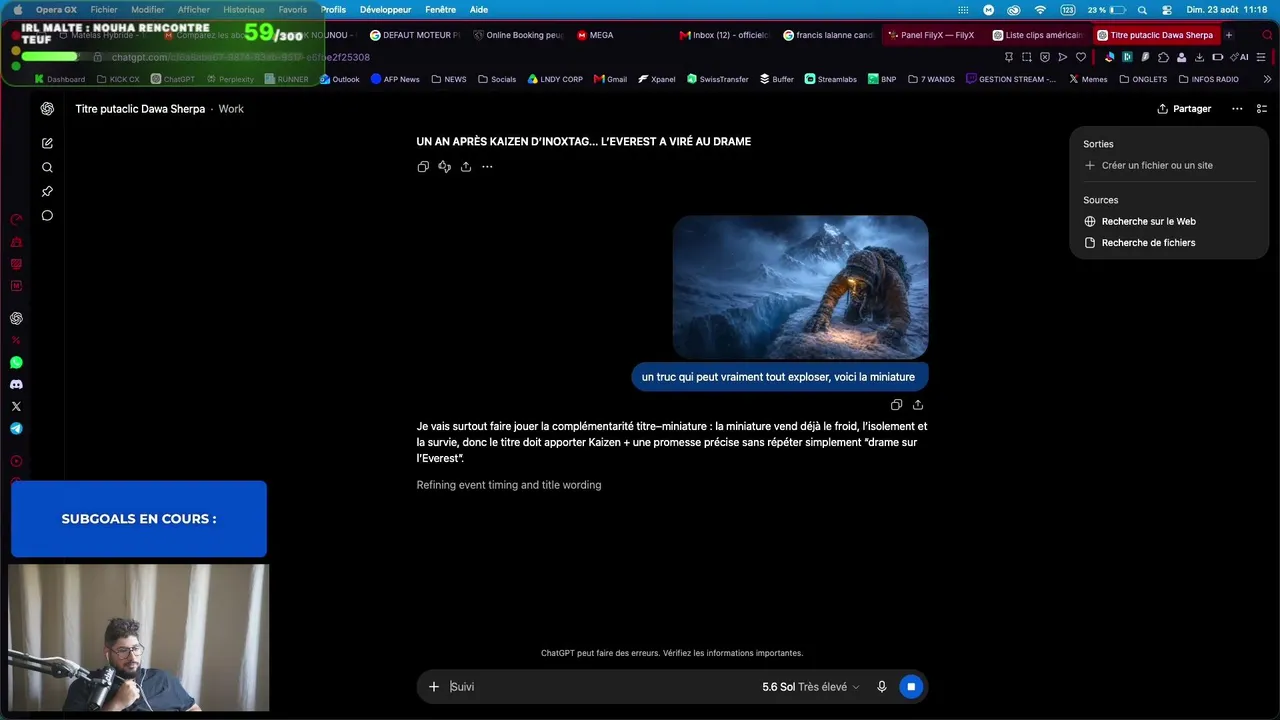Click the heart icon in the address bar

pyautogui.click(x=1081, y=57)
